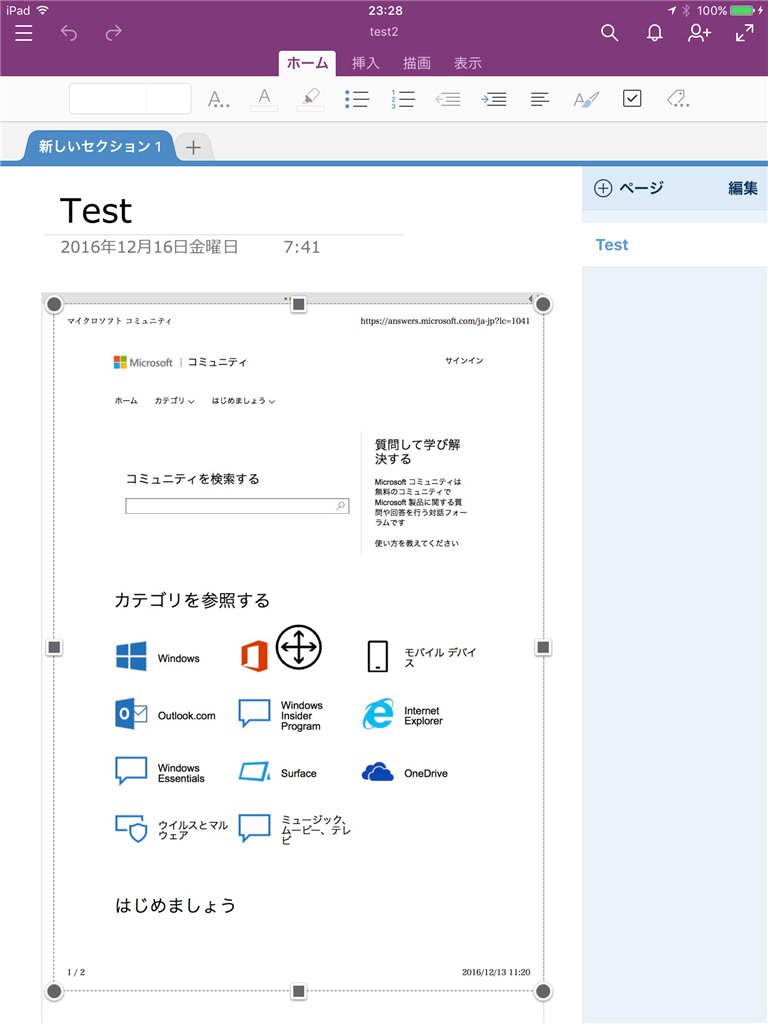Tap the move handle on printout

298,647
